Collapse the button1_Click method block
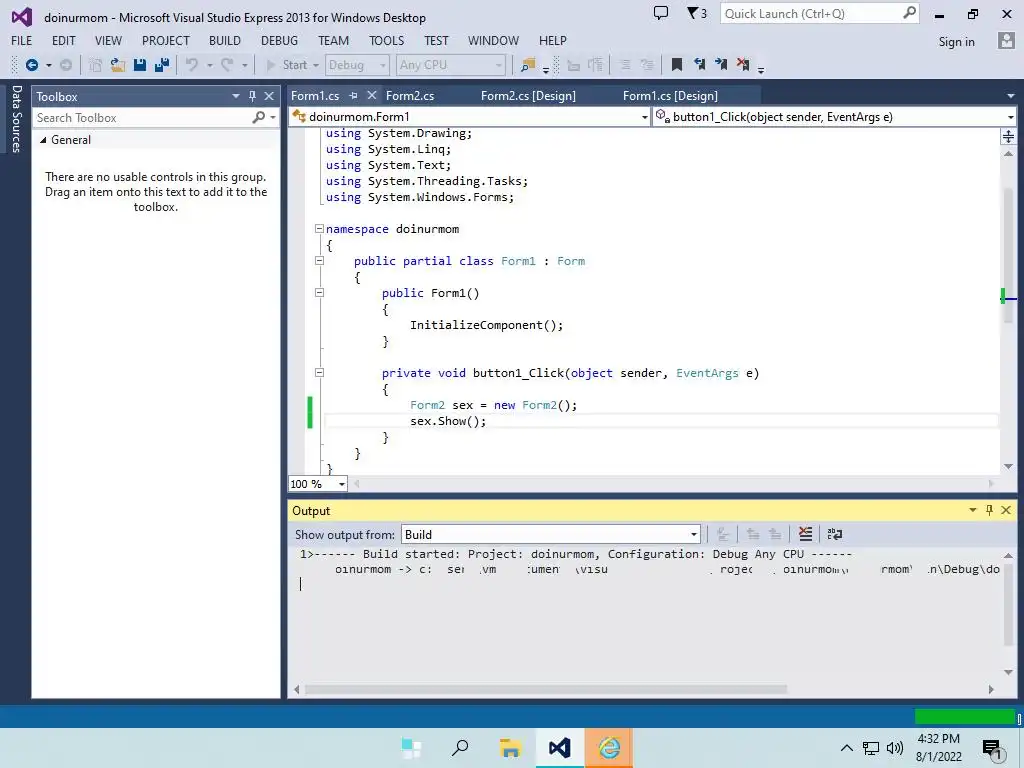Viewport: 1024px width, 768px height. pyautogui.click(x=319, y=373)
